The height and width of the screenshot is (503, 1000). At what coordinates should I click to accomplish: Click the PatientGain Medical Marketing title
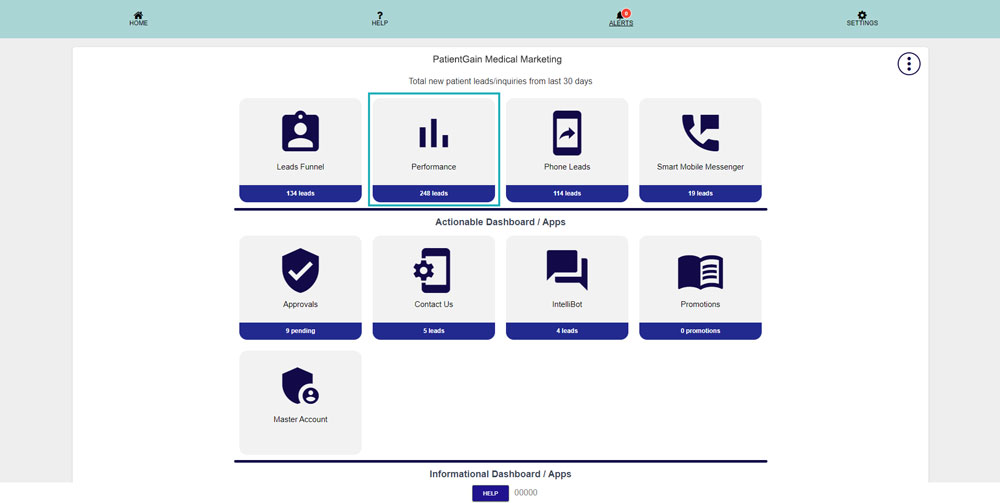click(497, 59)
